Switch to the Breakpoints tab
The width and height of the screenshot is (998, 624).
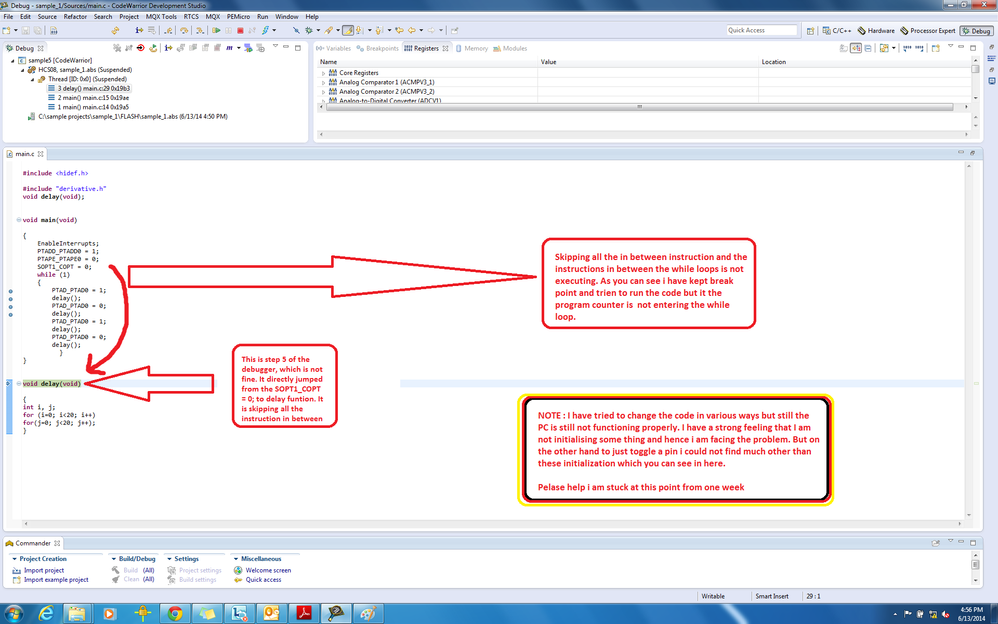[378, 48]
